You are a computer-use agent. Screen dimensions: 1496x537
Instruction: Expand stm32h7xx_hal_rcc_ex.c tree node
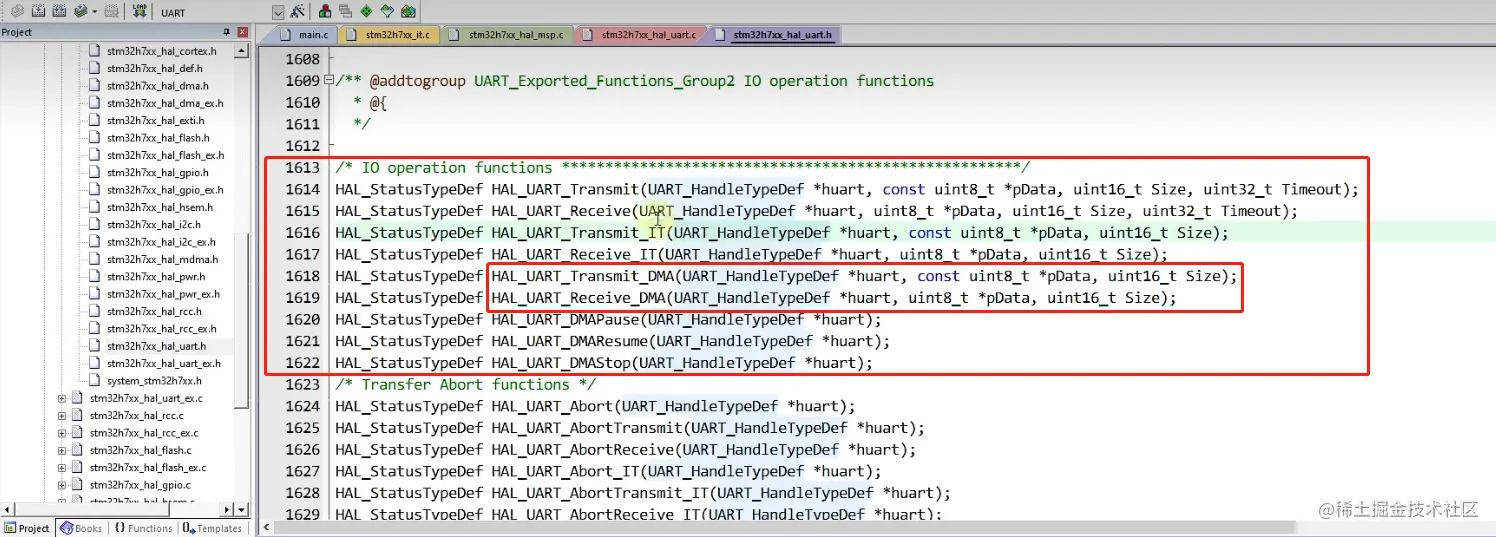click(x=61, y=433)
